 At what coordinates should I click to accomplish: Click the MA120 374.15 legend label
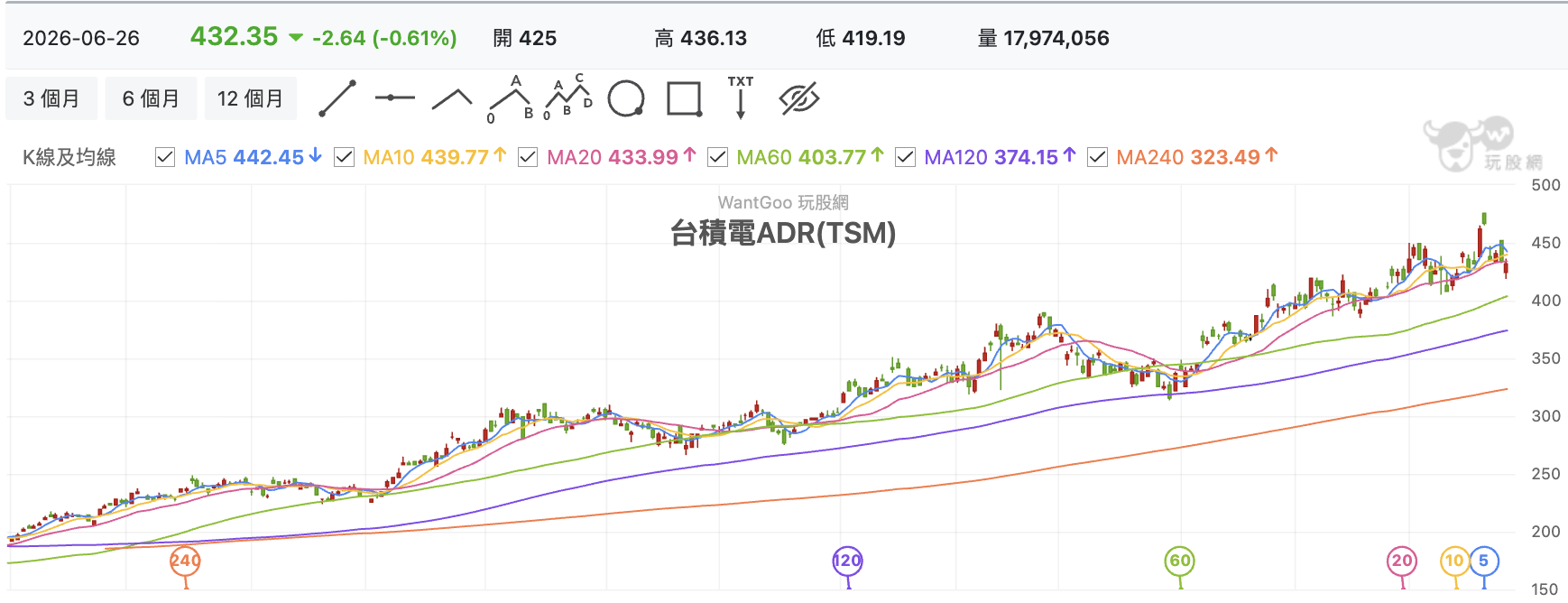tap(1001, 157)
